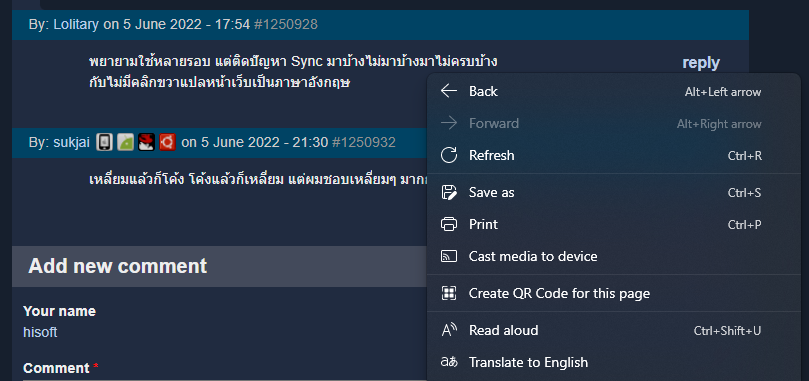This screenshot has width=809, height=381.
Task: Open comment permalink #1250932
Action: pyautogui.click(x=364, y=142)
